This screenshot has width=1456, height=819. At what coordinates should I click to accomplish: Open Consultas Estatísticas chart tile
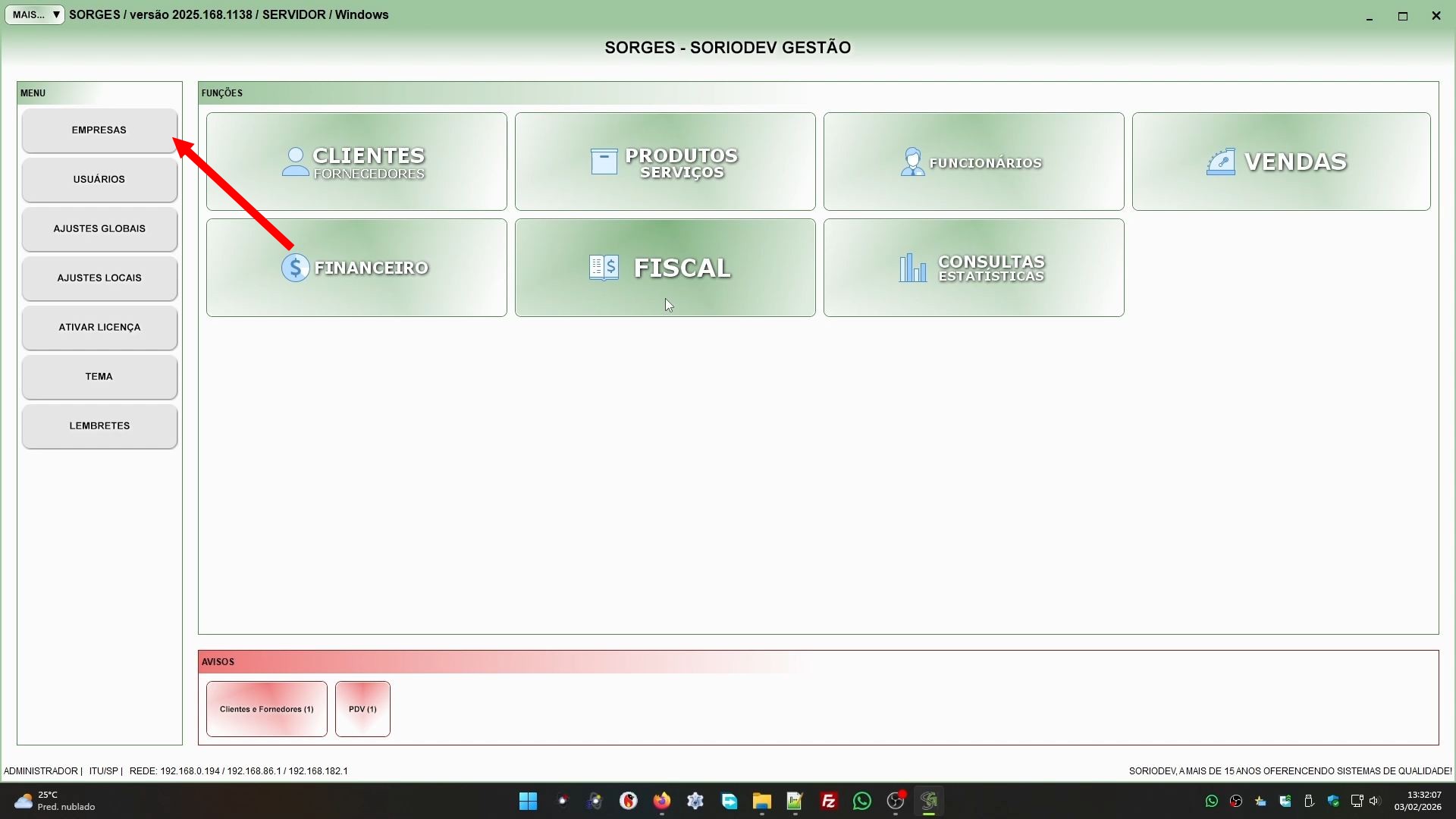click(x=974, y=268)
